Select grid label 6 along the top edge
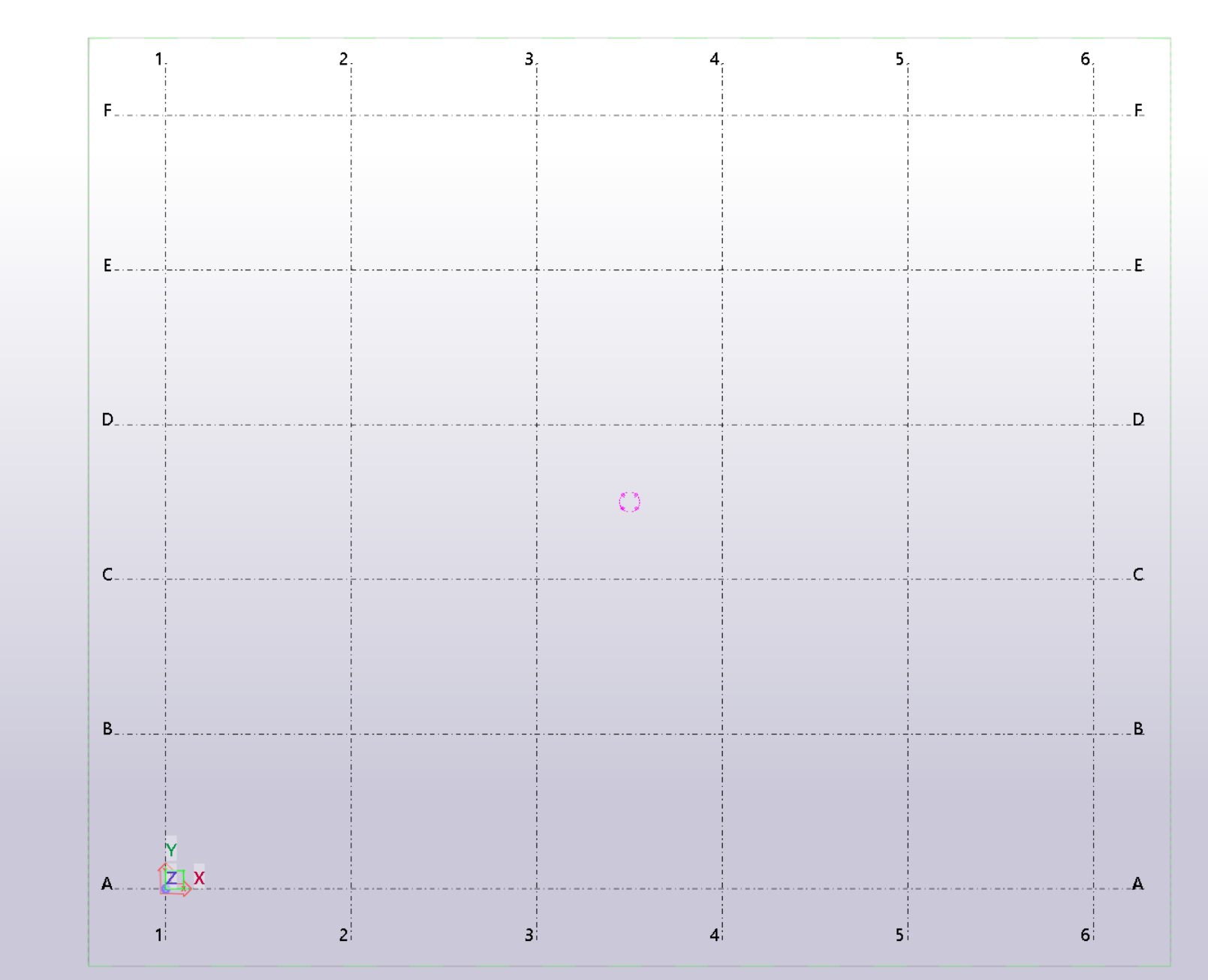This screenshot has width=1208, height=980. (1086, 59)
